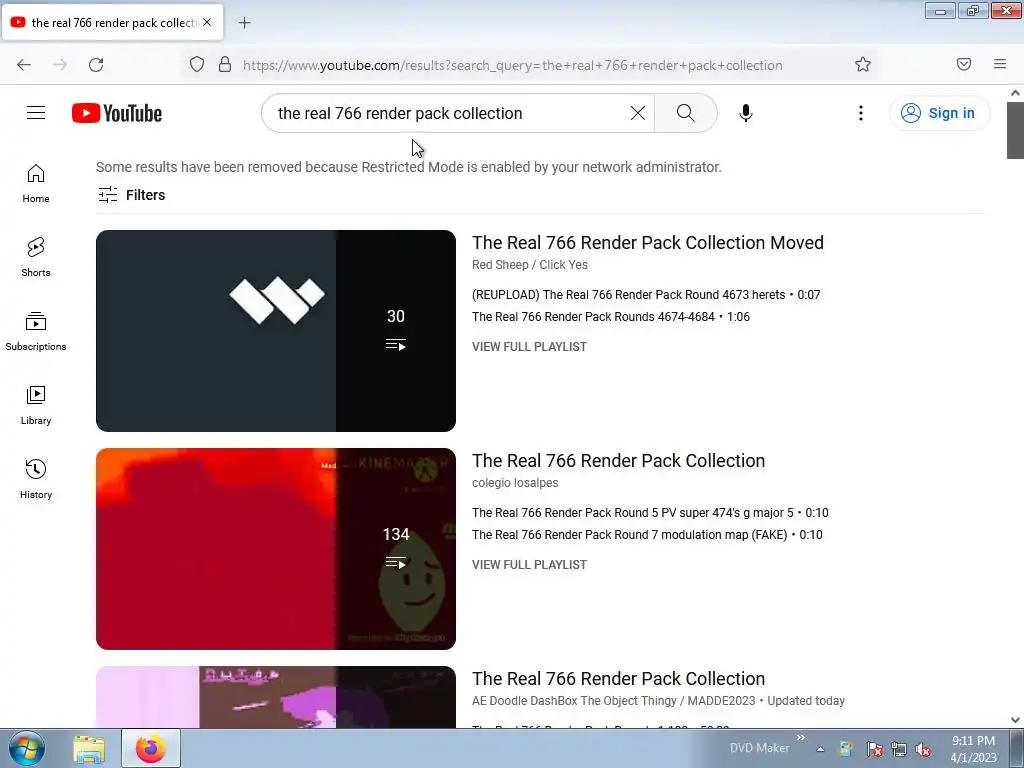Open YouTube settings three-dot menu
This screenshot has width=1024, height=768.
click(861, 113)
